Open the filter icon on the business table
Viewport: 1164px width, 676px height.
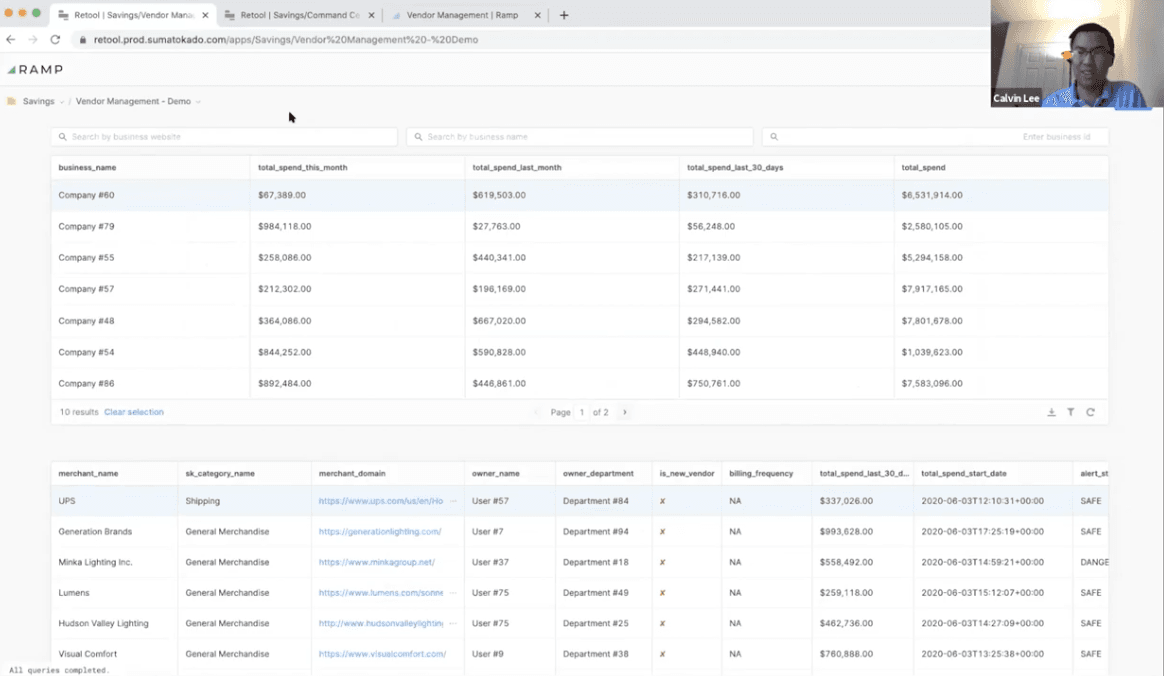click(1071, 412)
